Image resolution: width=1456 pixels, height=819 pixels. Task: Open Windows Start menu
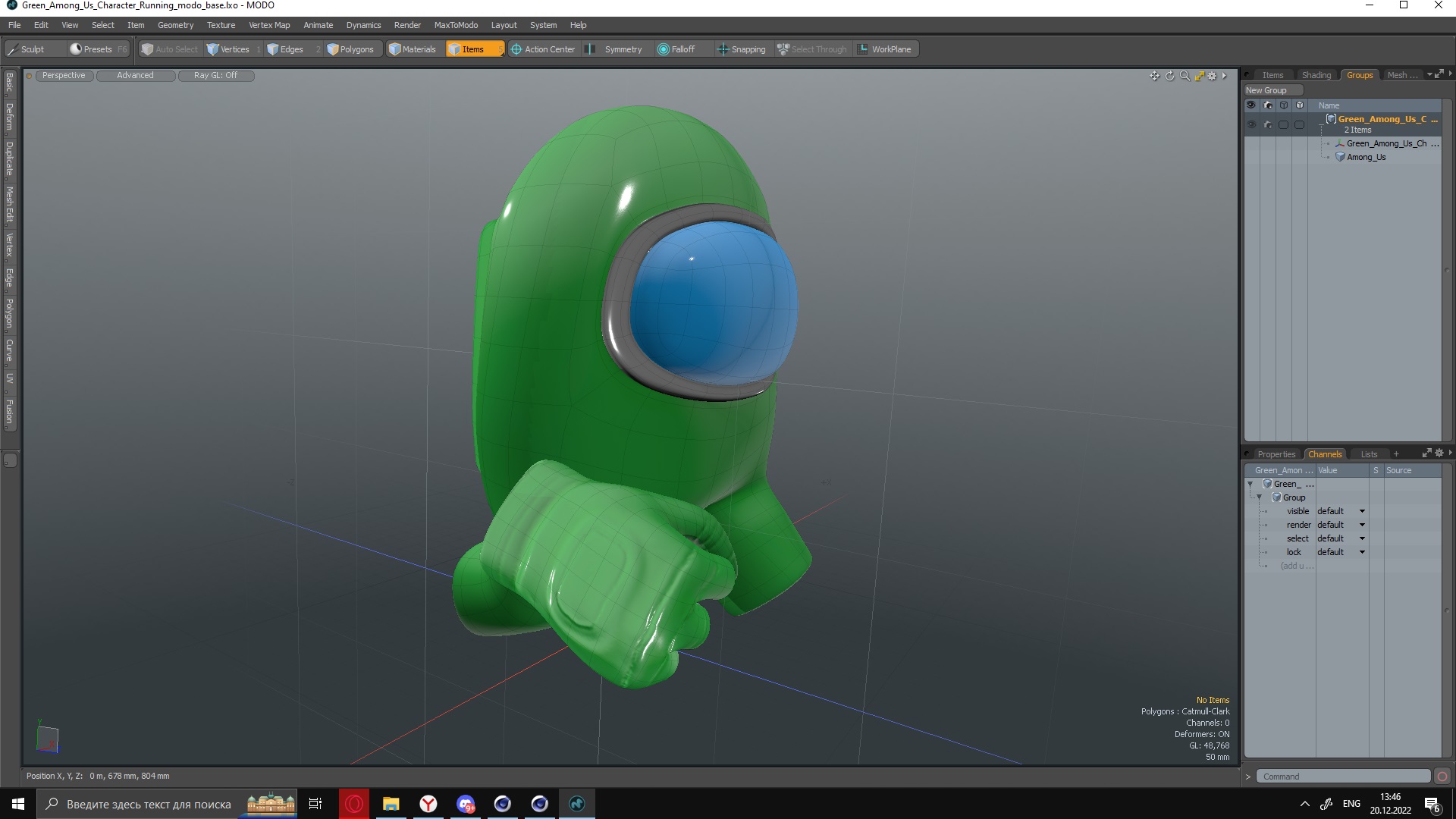coord(18,804)
